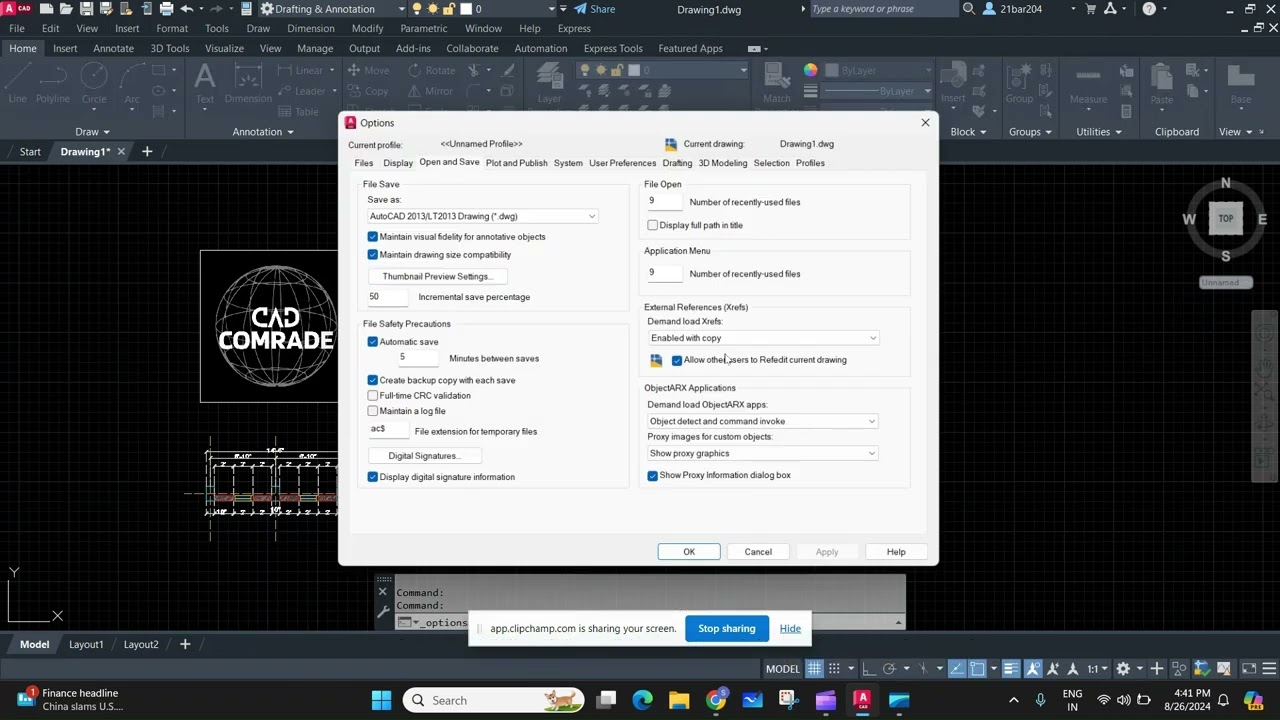Click the Layer Properties icon in ribbon

[549, 83]
